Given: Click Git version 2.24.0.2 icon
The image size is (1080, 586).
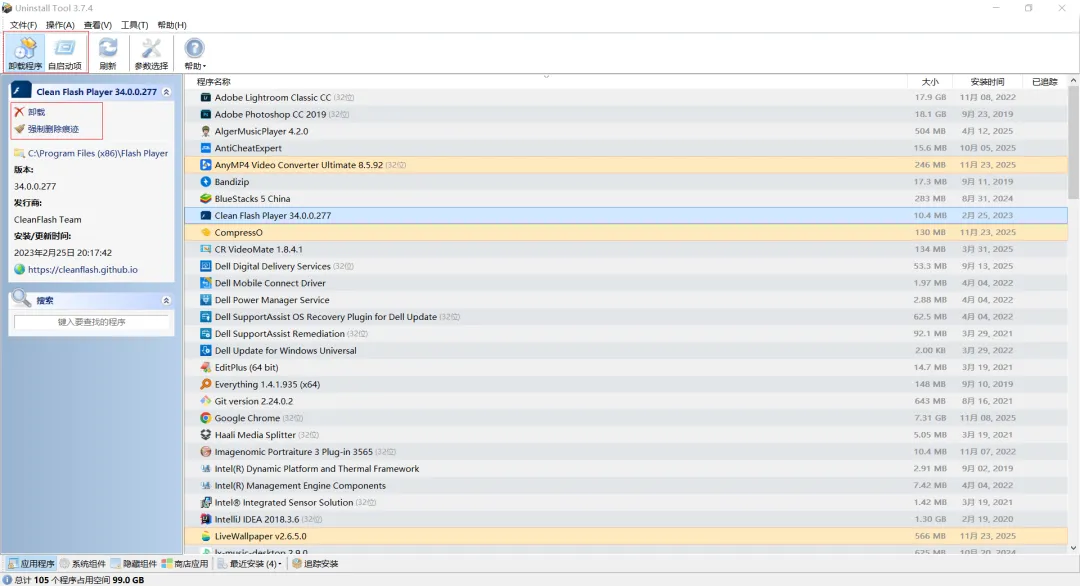Looking at the screenshot, I should coord(205,401).
